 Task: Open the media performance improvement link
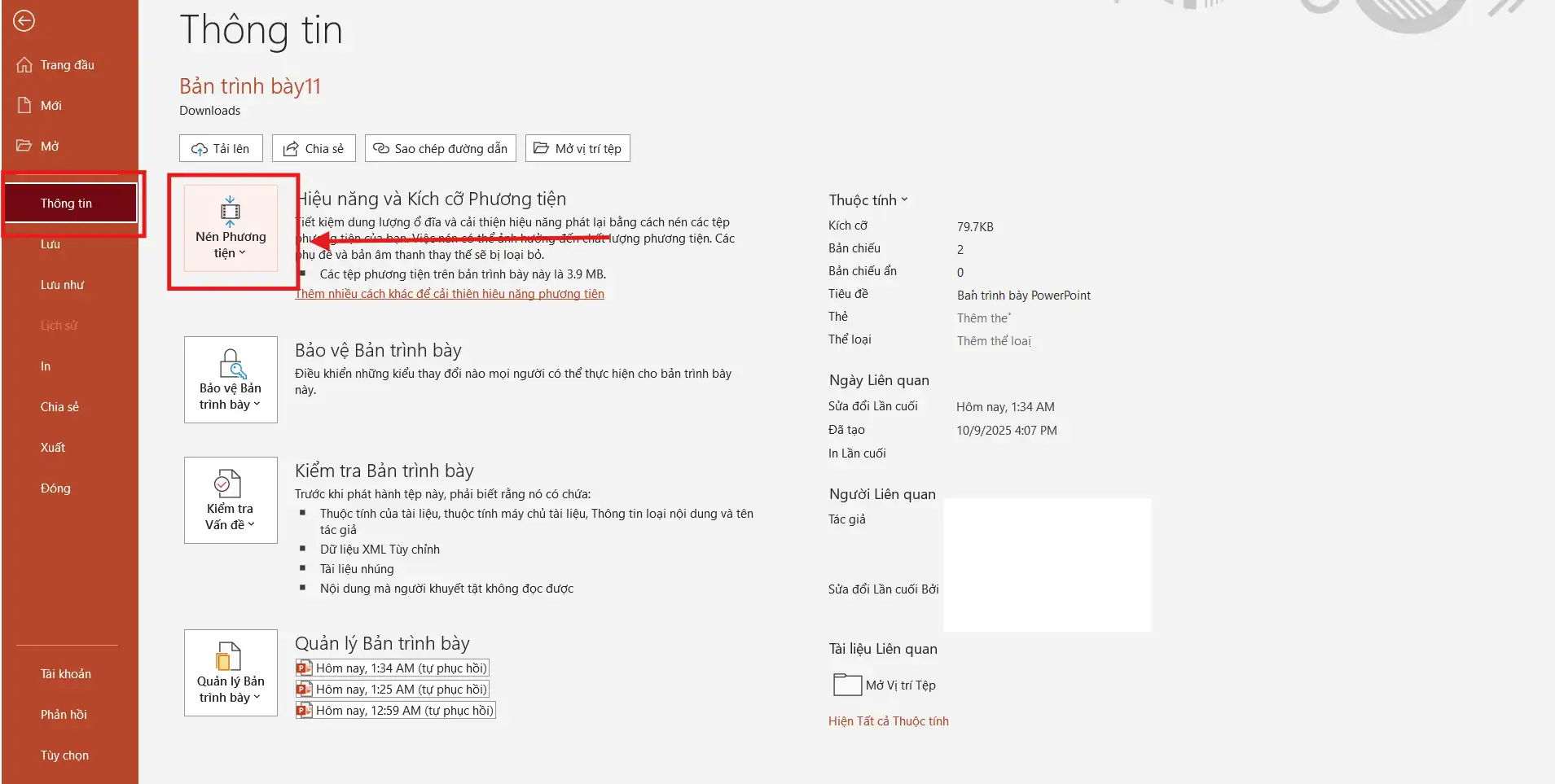tap(450, 294)
